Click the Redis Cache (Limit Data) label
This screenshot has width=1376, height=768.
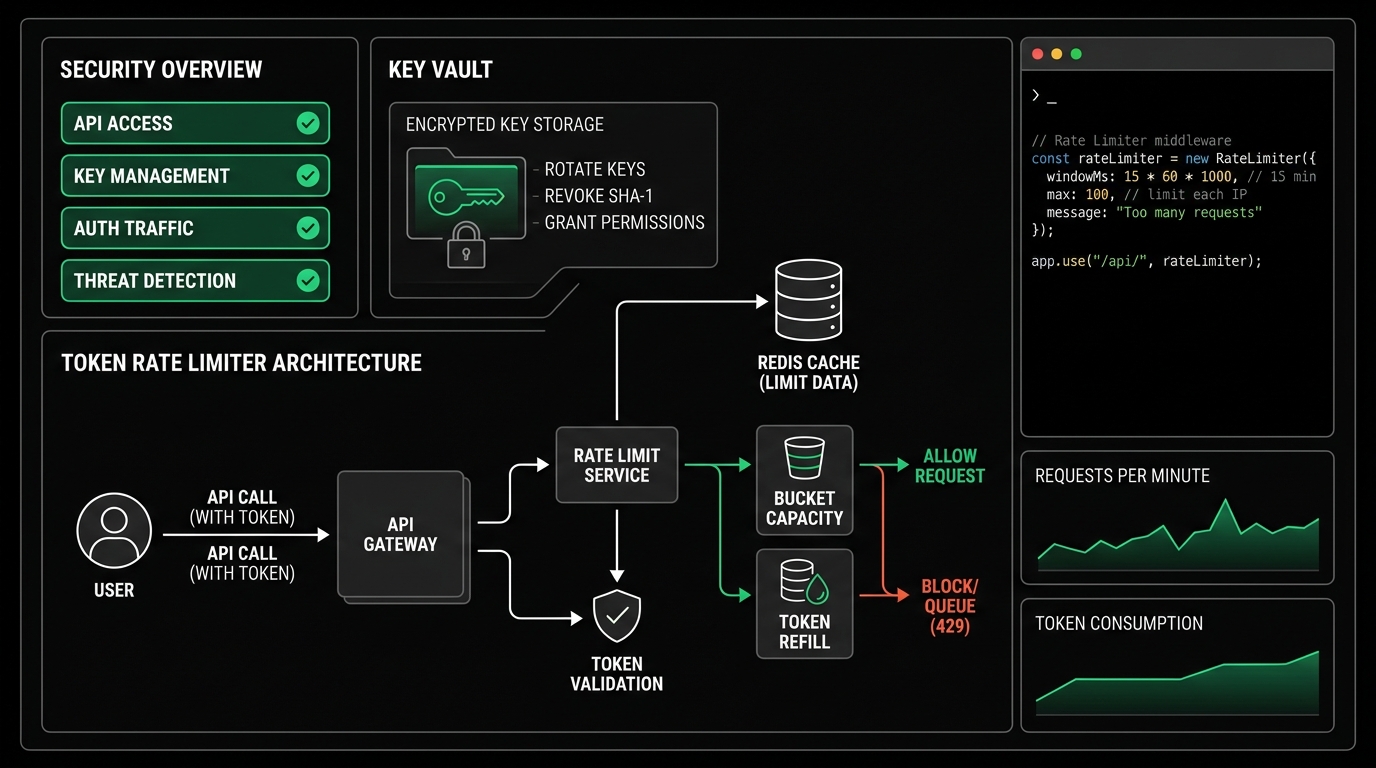click(x=808, y=372)
